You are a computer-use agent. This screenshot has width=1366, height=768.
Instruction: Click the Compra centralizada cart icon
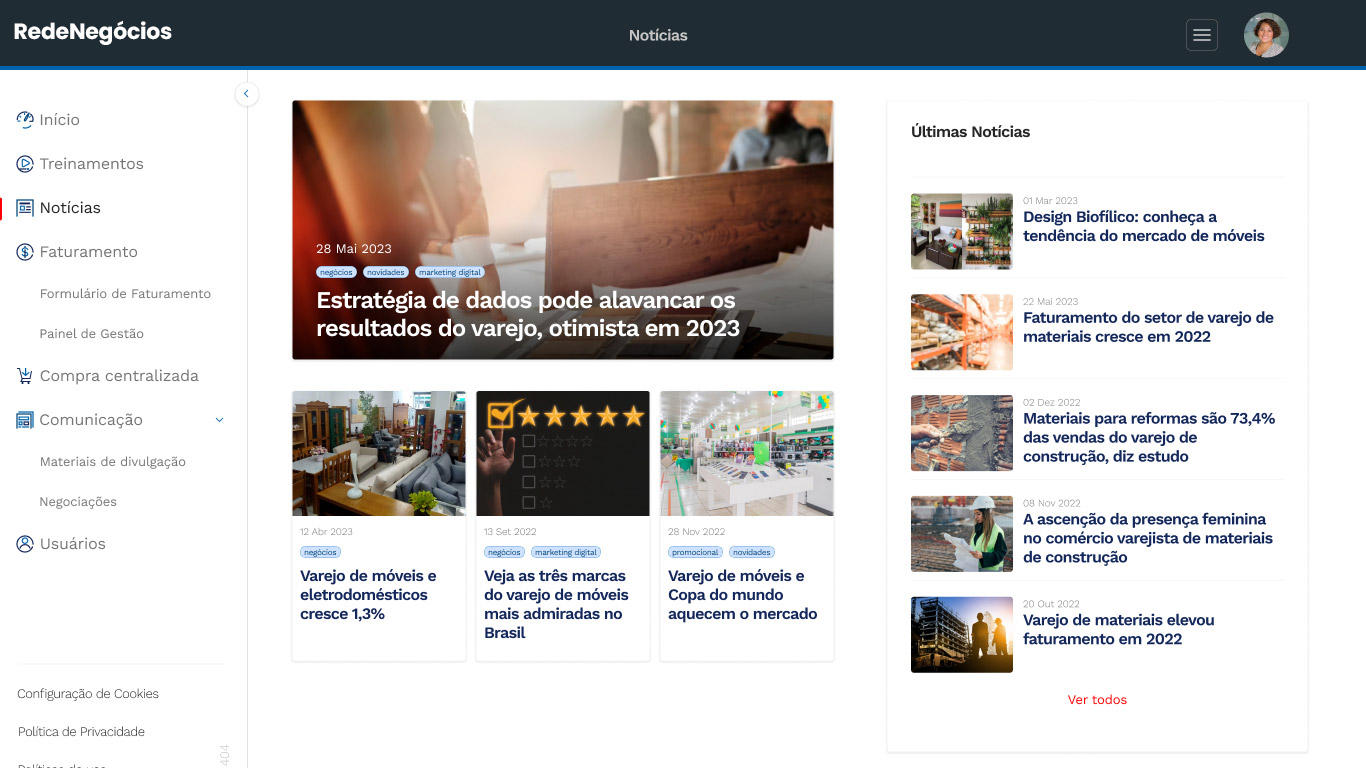tap(25, 376)
